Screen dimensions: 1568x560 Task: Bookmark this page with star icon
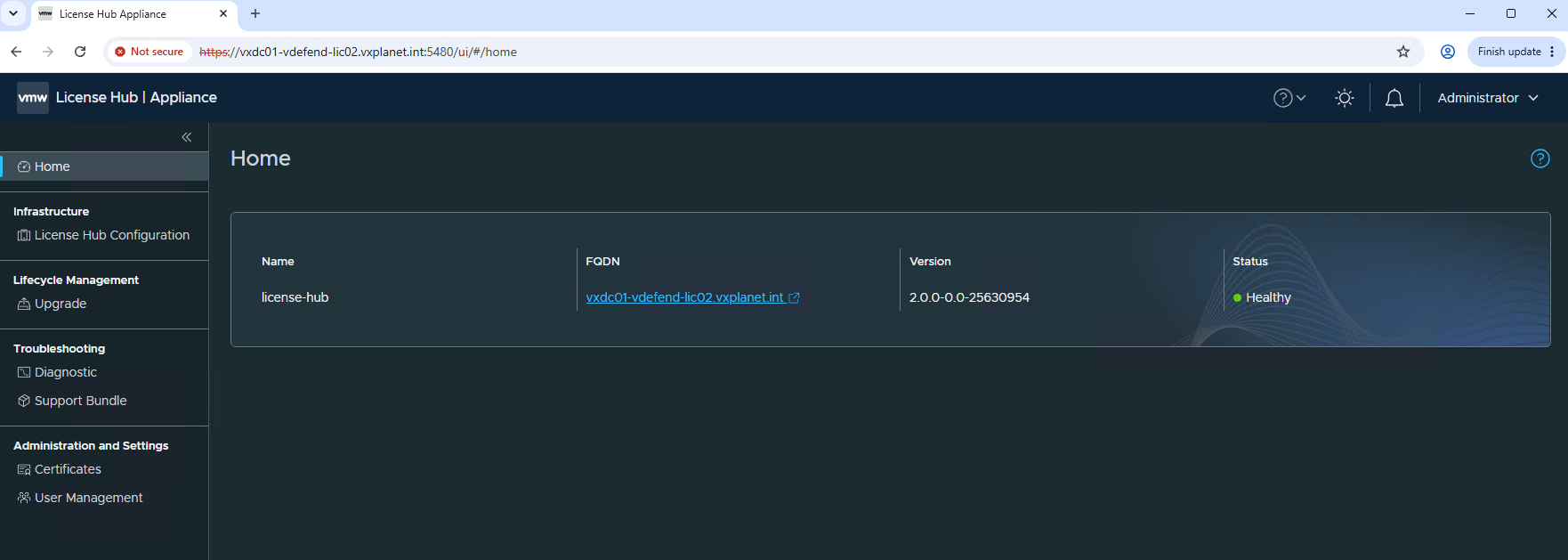tap(1403, 52)
